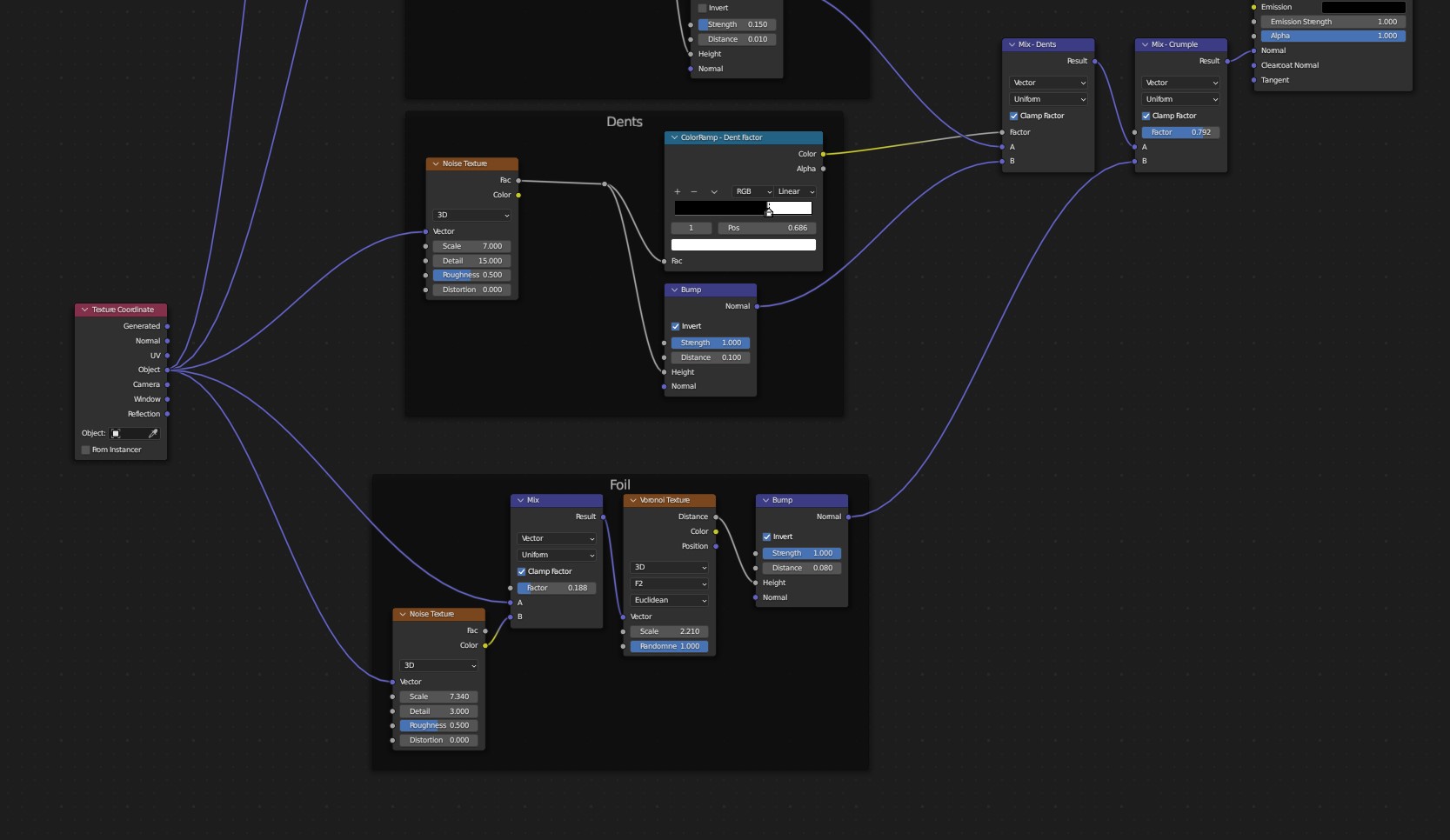
Task: Open the Vector dropdown on Mix - Crumple
Action: (1180, 83)
